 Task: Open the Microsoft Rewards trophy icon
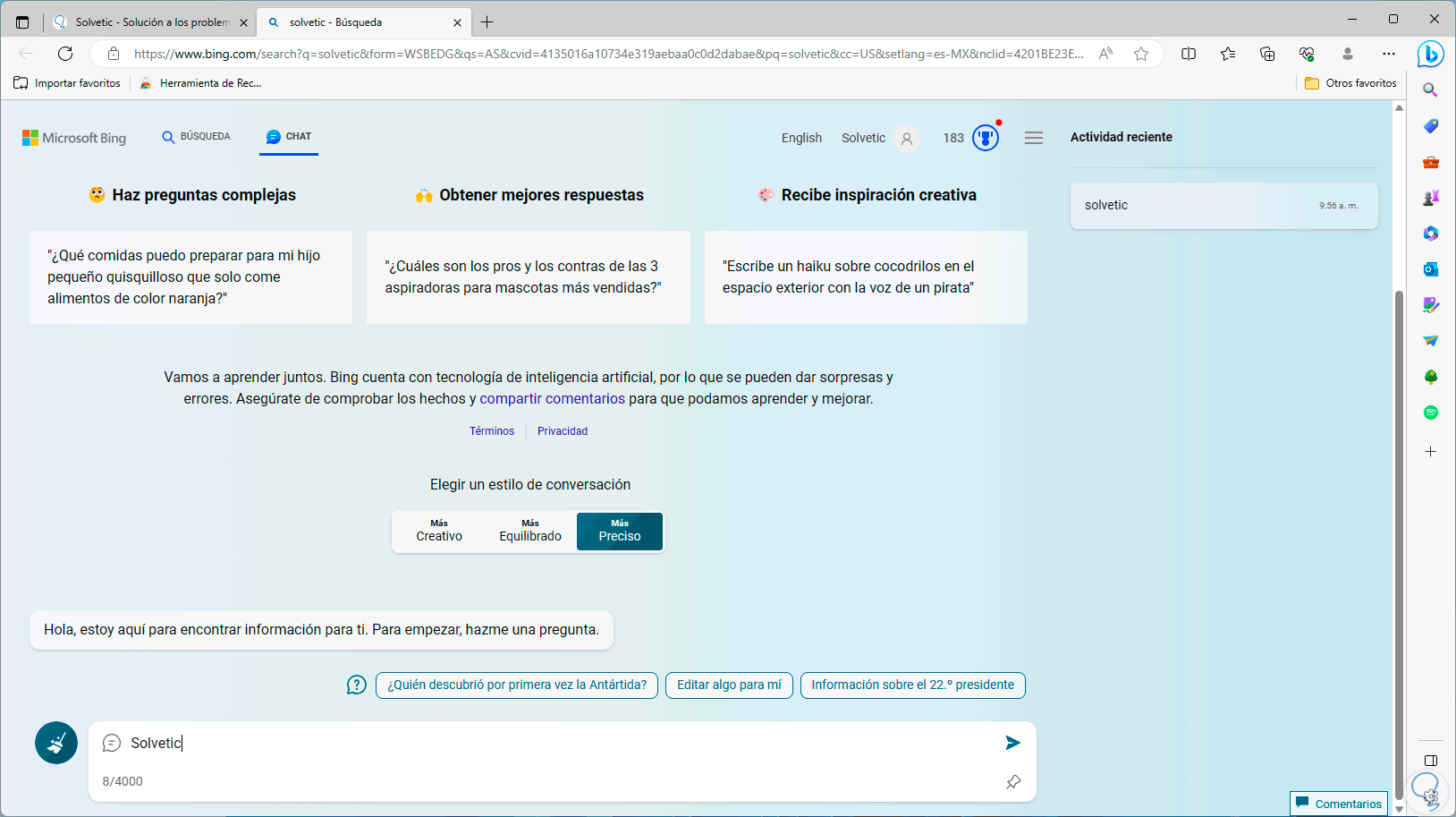coord(986,138)
